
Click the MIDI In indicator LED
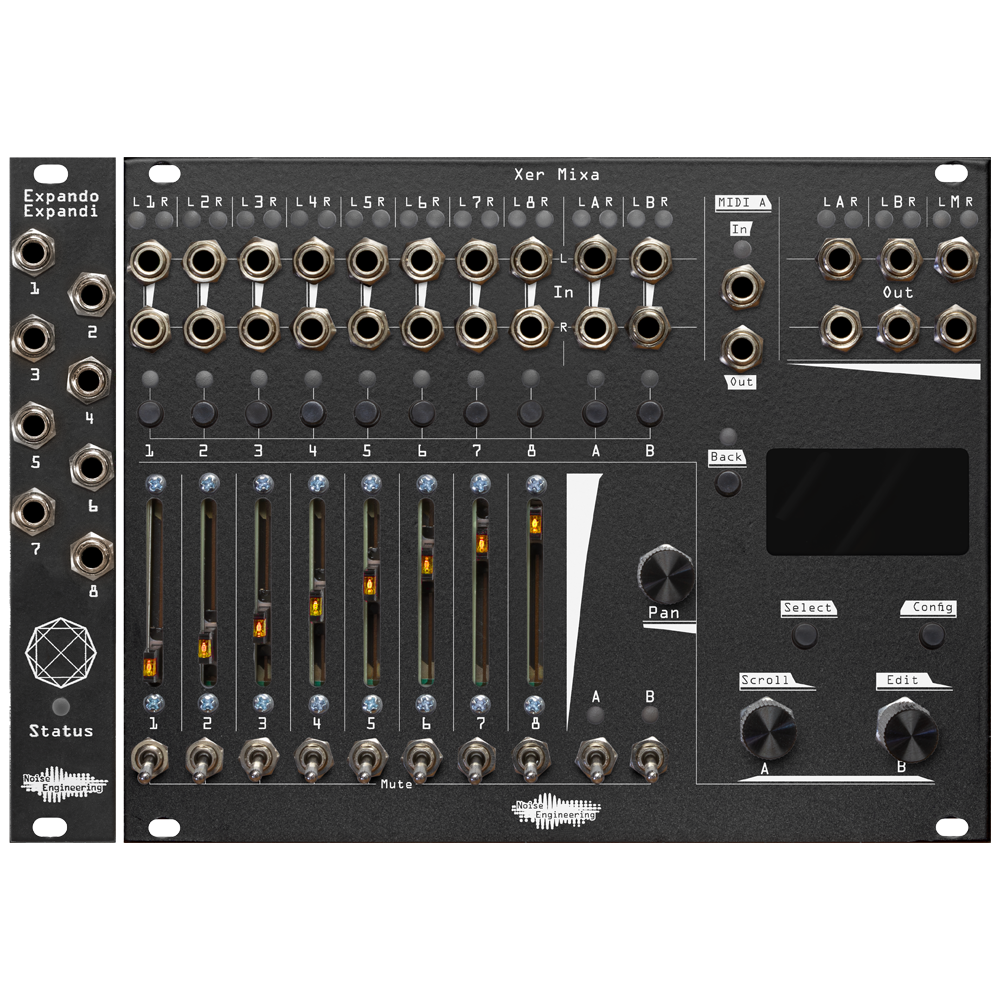point(742,249)
